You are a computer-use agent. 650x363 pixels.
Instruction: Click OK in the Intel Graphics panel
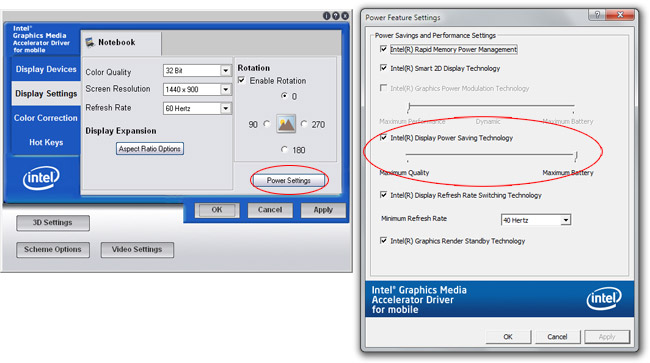217,210
